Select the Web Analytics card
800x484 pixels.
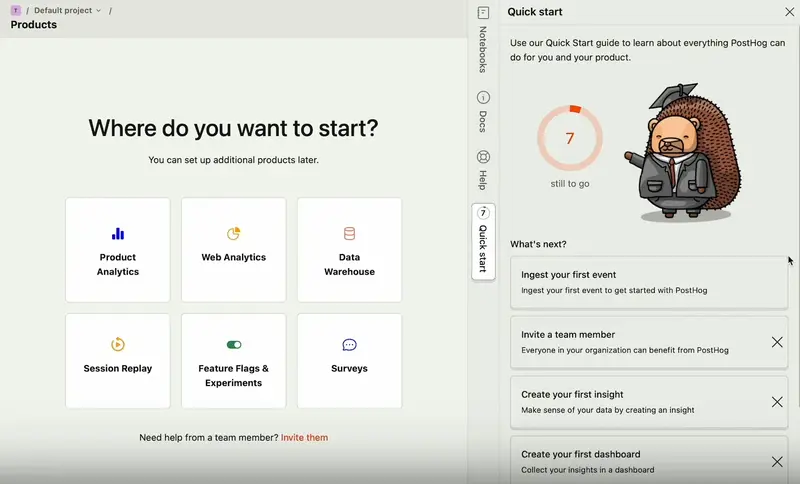tap(234, 250)
